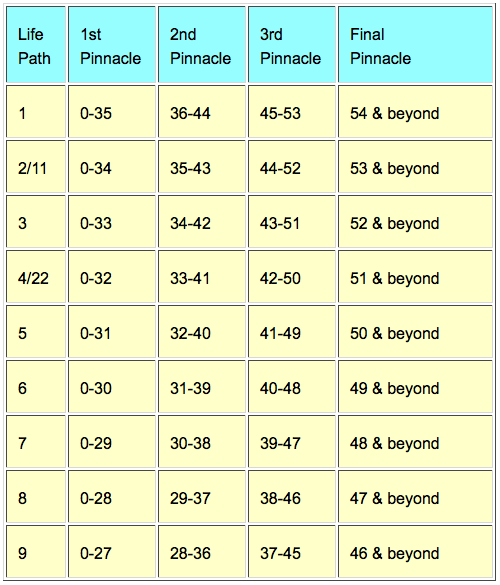Select the 1st Pinnacle header cell
Screen dimensions: 500x585
112,44
